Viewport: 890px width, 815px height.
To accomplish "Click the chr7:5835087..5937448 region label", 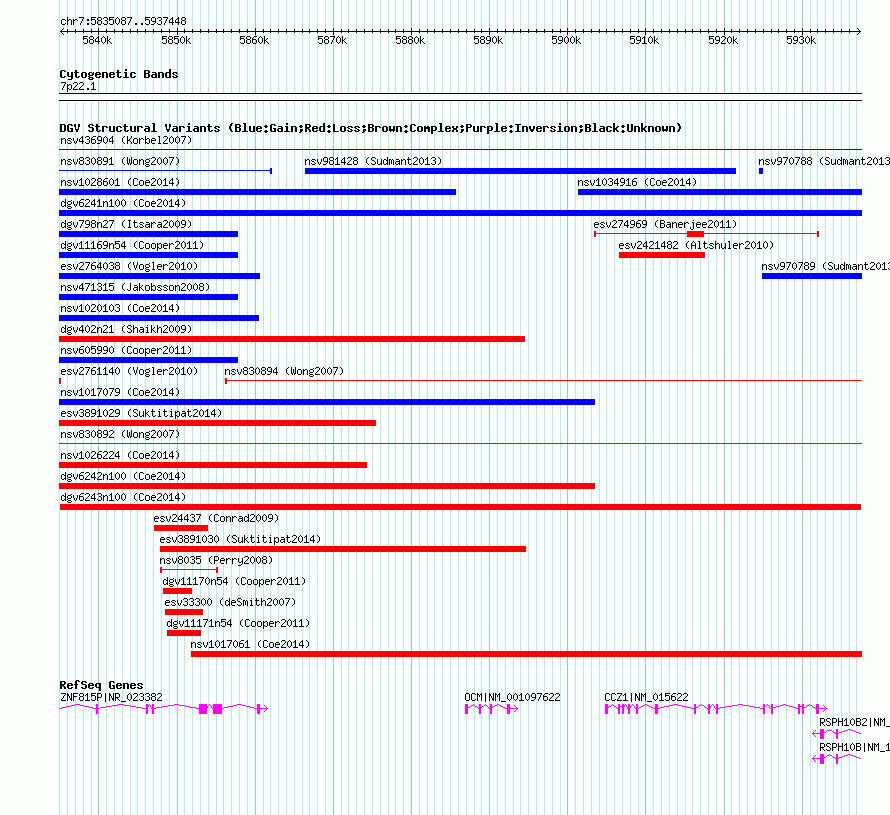I will click(123, 21).
